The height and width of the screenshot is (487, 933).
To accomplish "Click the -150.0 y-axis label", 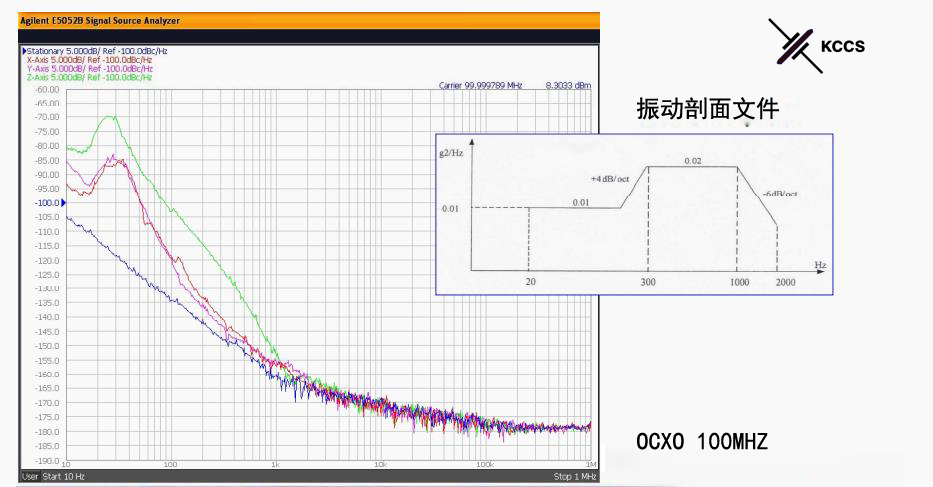I will click(x=48, y=345).
